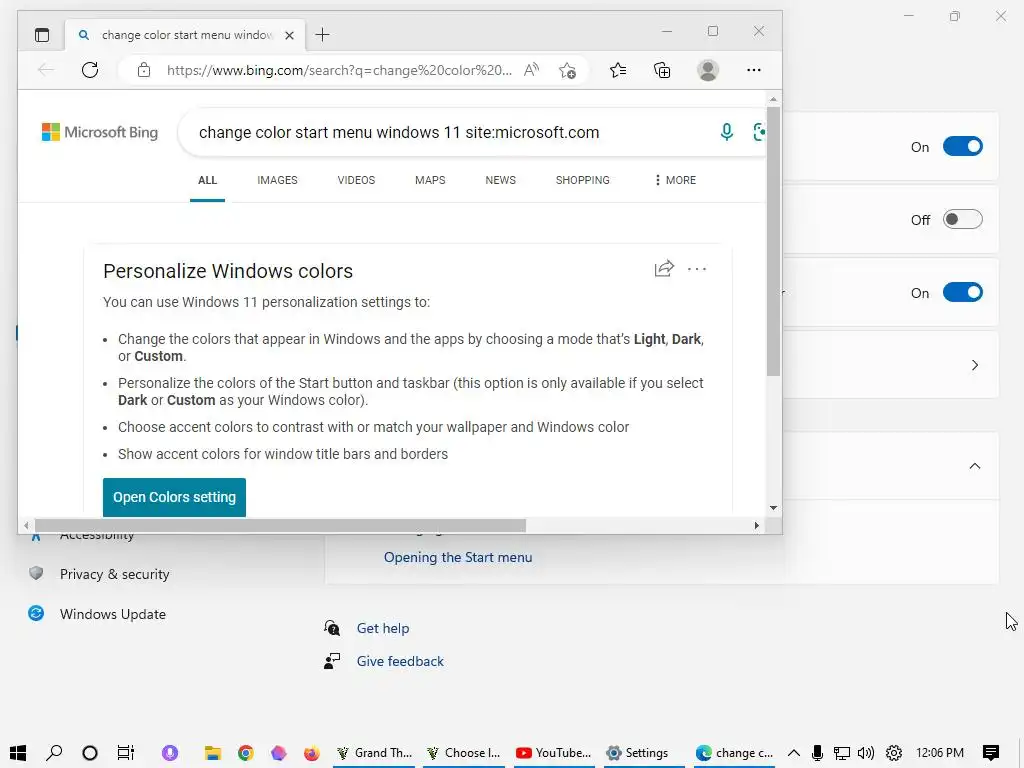This screenshot has height=768, width=1024.
Task: Click Open Colors setting button
Action: [174, 498]
